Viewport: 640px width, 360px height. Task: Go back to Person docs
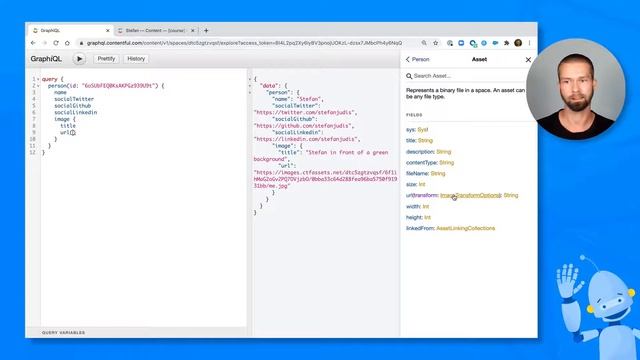418,60
